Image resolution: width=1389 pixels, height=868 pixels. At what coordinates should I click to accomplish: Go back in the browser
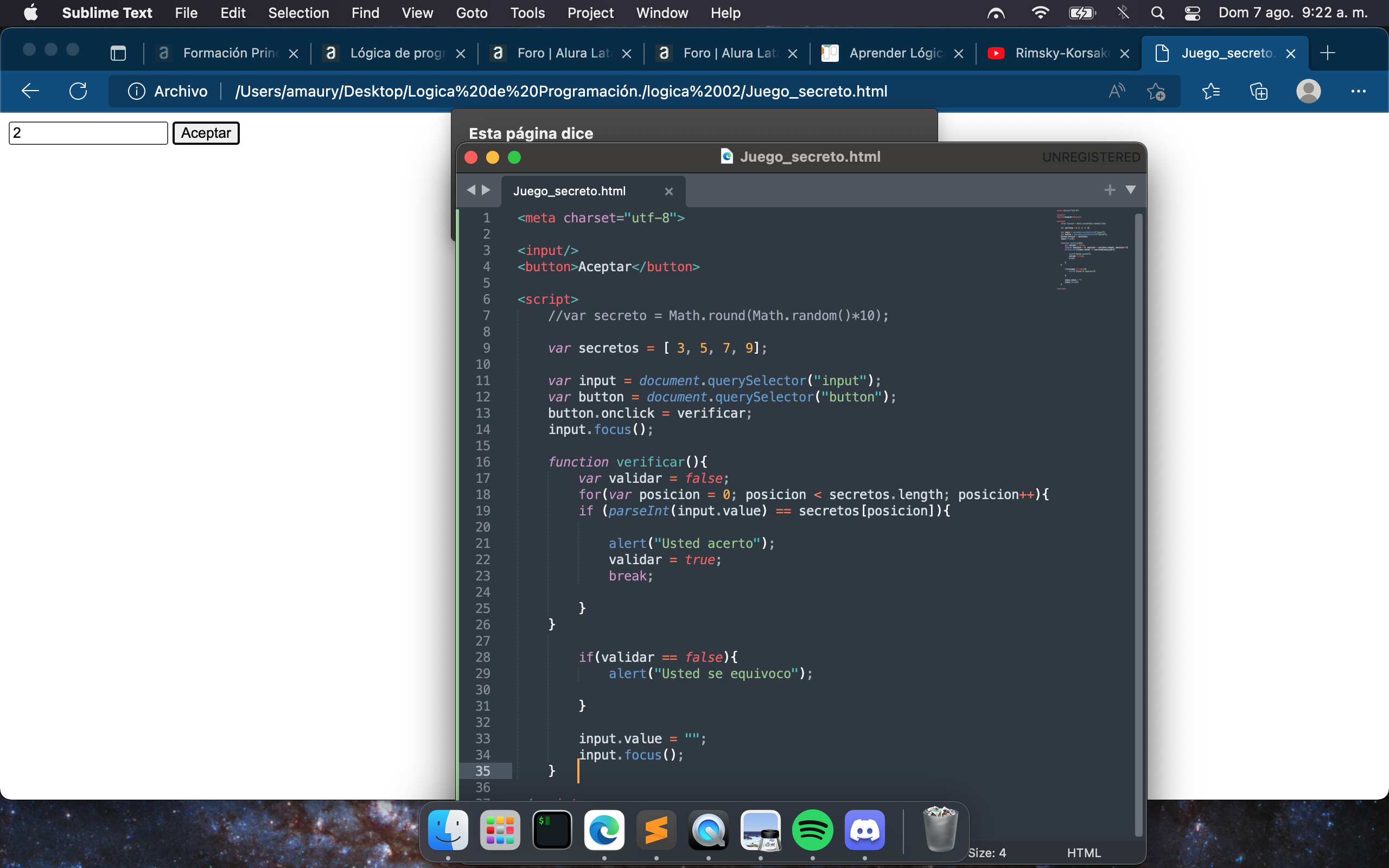pos(30,91)
